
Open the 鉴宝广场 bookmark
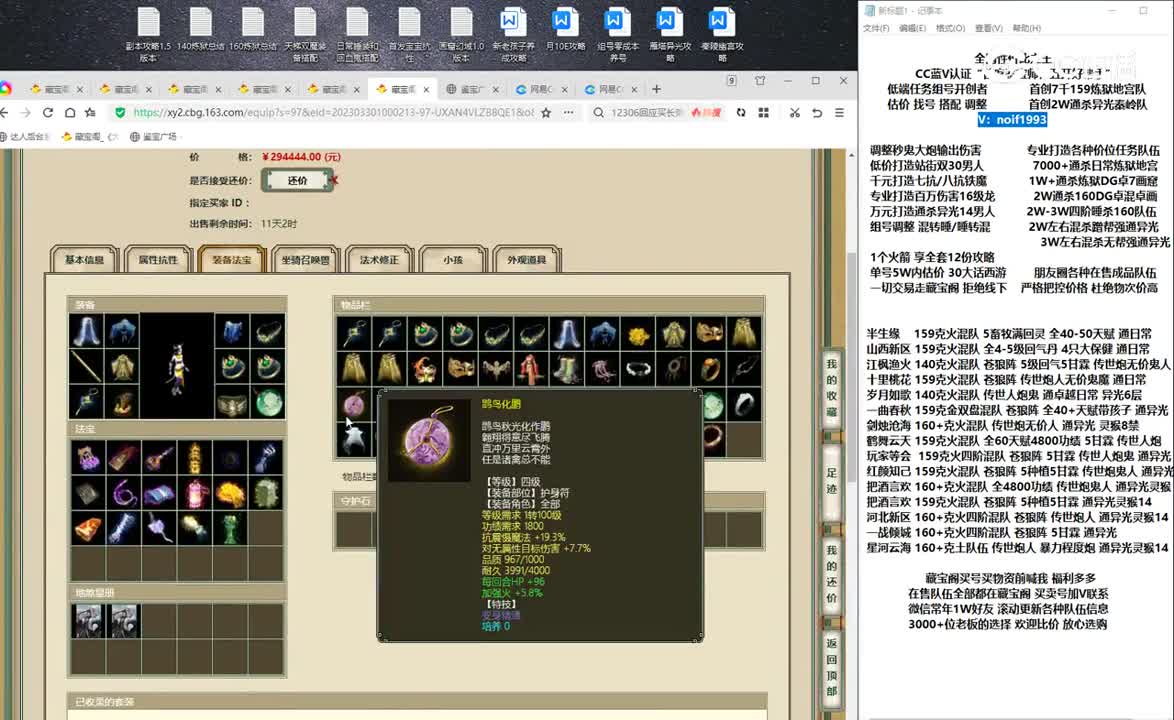pos(153,136)
